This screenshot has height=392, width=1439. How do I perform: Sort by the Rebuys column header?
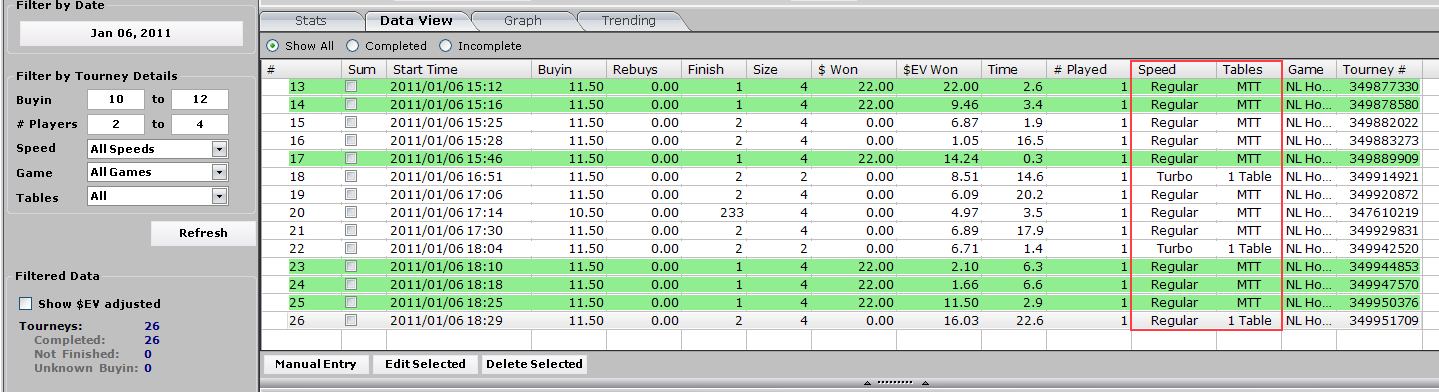tap(645, 70)
